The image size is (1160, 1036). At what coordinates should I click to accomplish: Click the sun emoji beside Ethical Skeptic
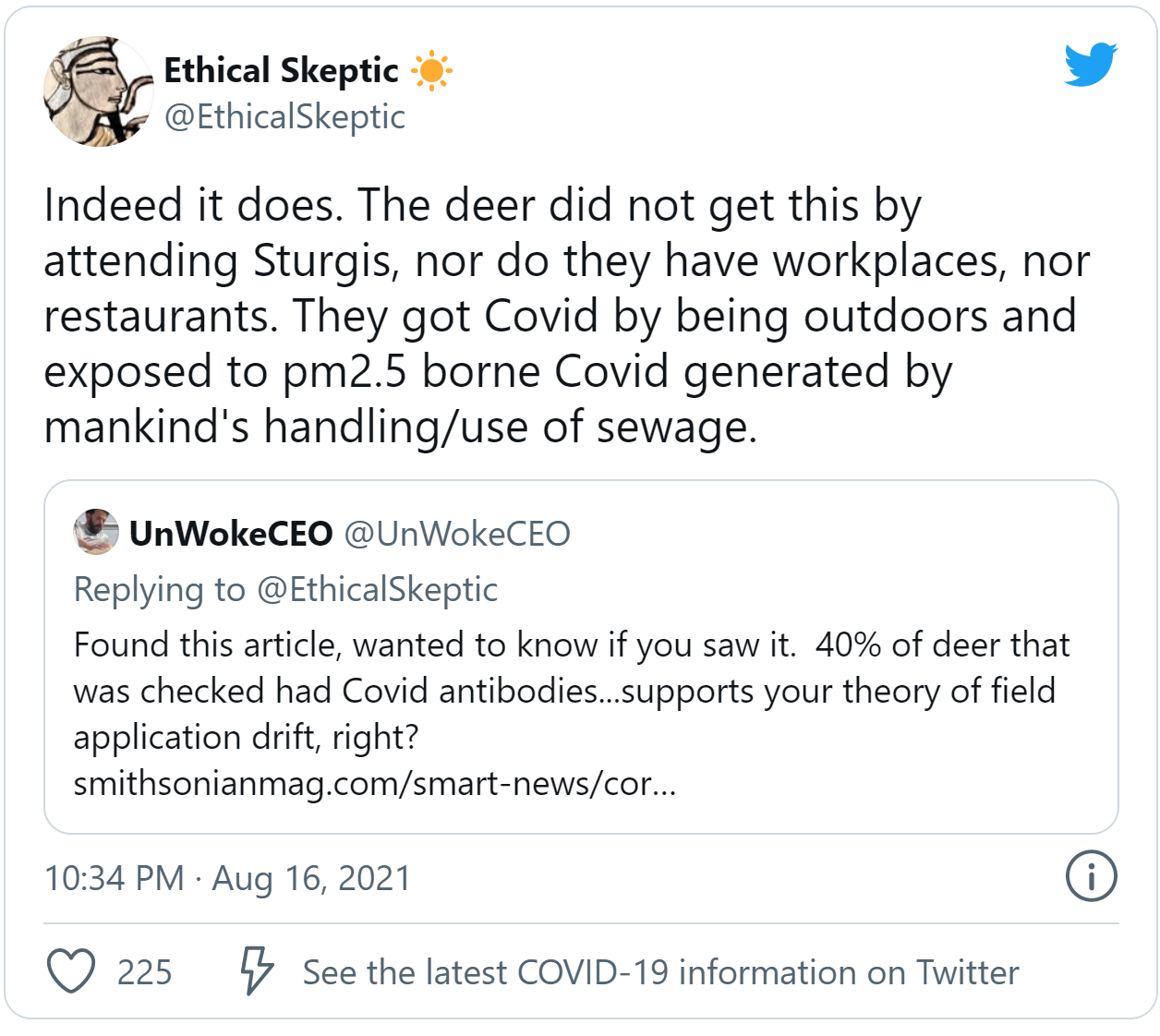tap(431, 71)
